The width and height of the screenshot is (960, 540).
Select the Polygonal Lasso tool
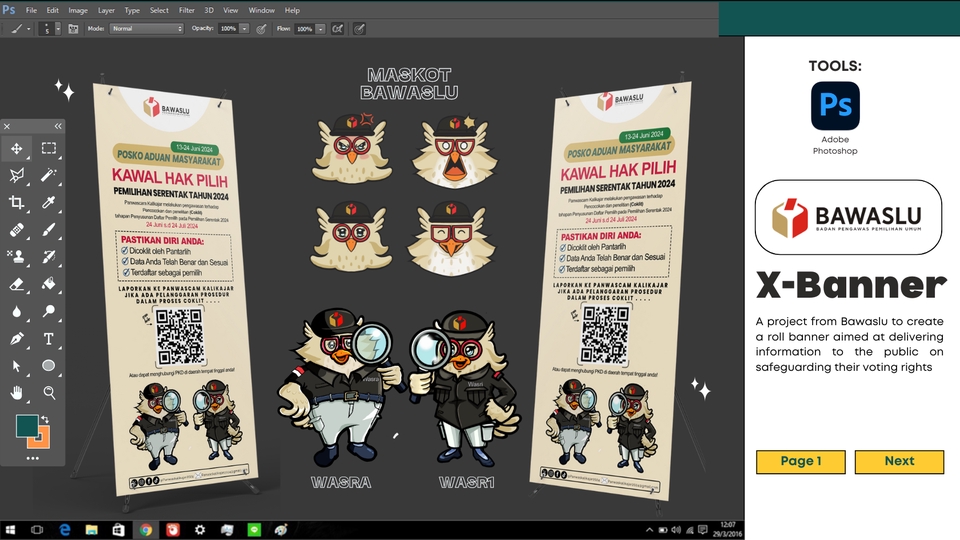tap(17, 175)
